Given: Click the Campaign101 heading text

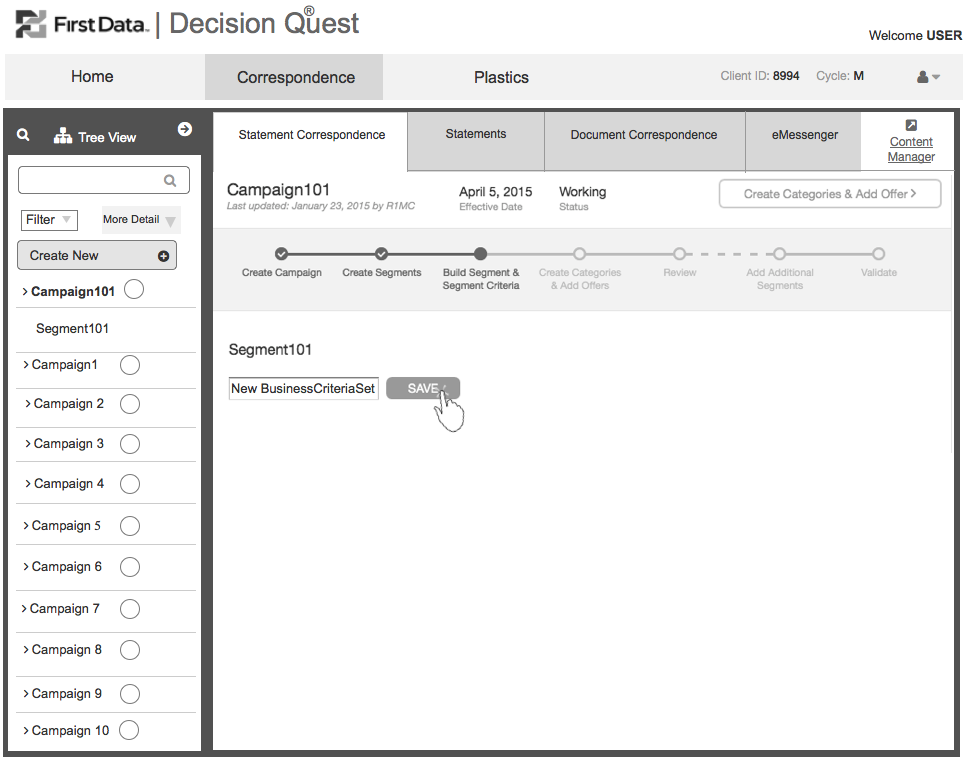Looking at the screenshot, I should click(x=278, y=190).
